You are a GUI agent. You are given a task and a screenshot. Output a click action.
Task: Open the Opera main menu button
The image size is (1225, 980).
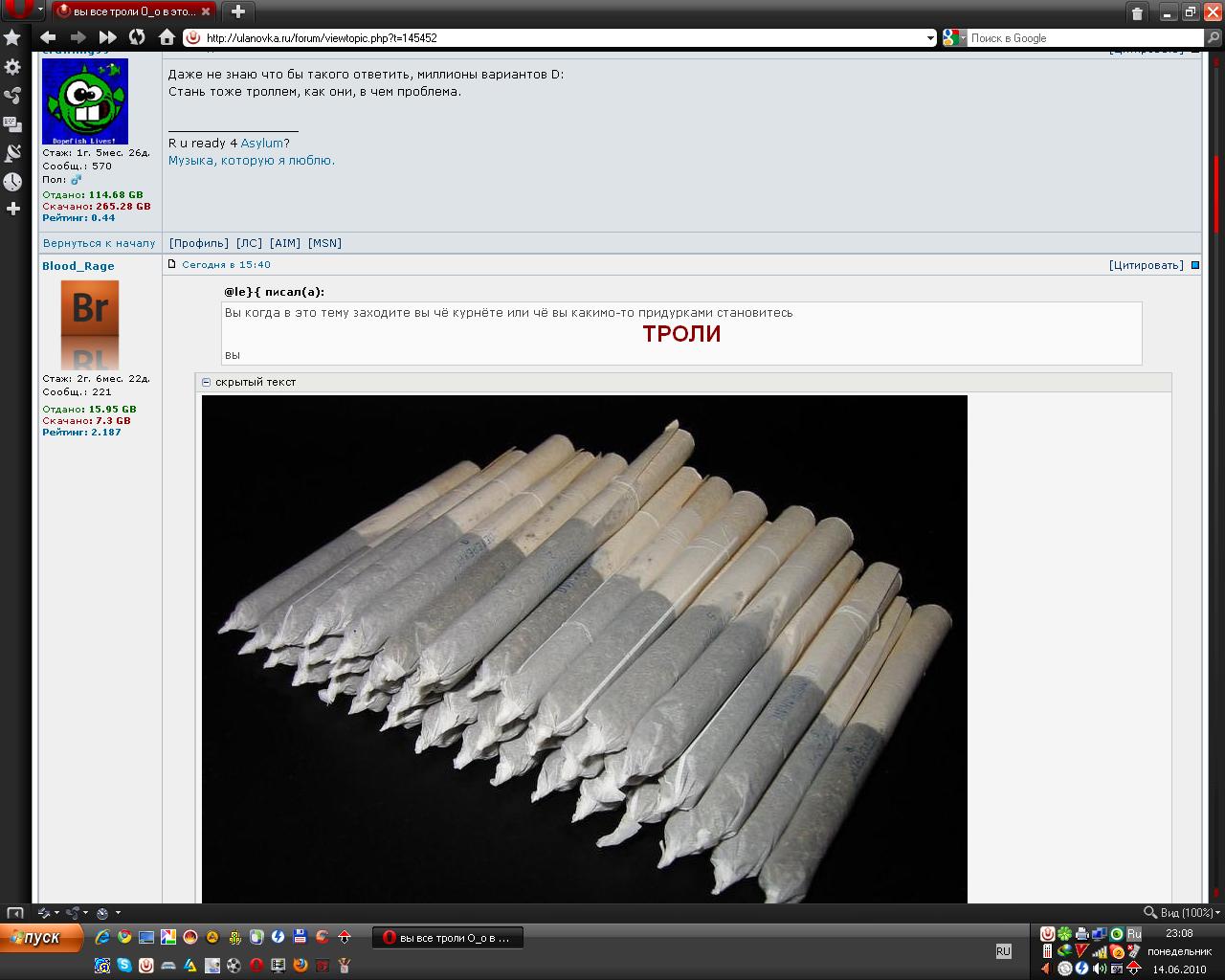[x=22, y=11]
